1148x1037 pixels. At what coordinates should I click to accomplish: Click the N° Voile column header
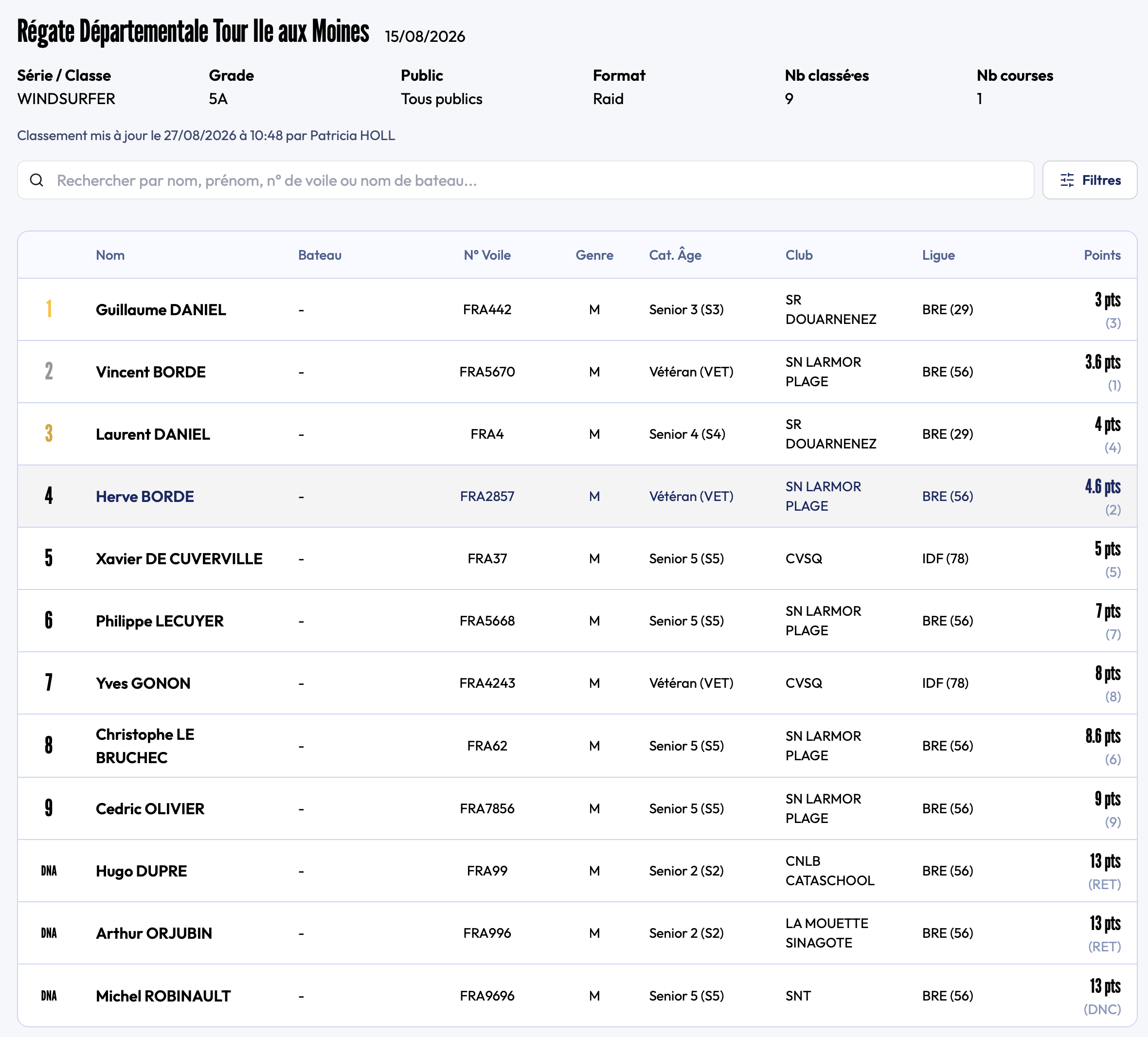pyautogui.click(x=487, y=255)
